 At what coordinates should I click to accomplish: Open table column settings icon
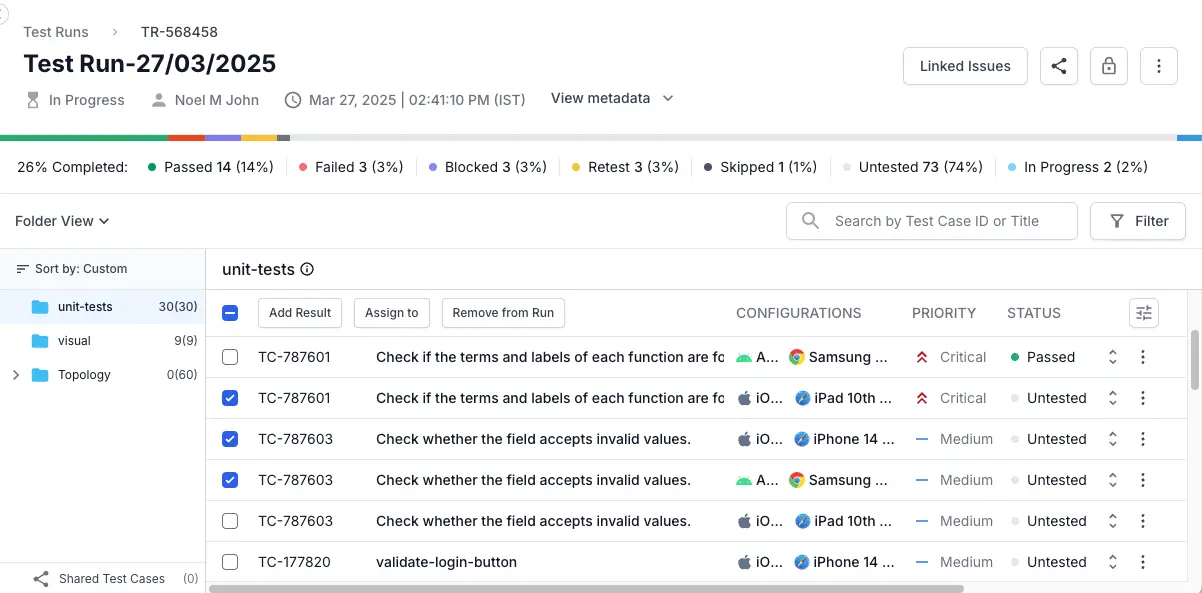1144,313
